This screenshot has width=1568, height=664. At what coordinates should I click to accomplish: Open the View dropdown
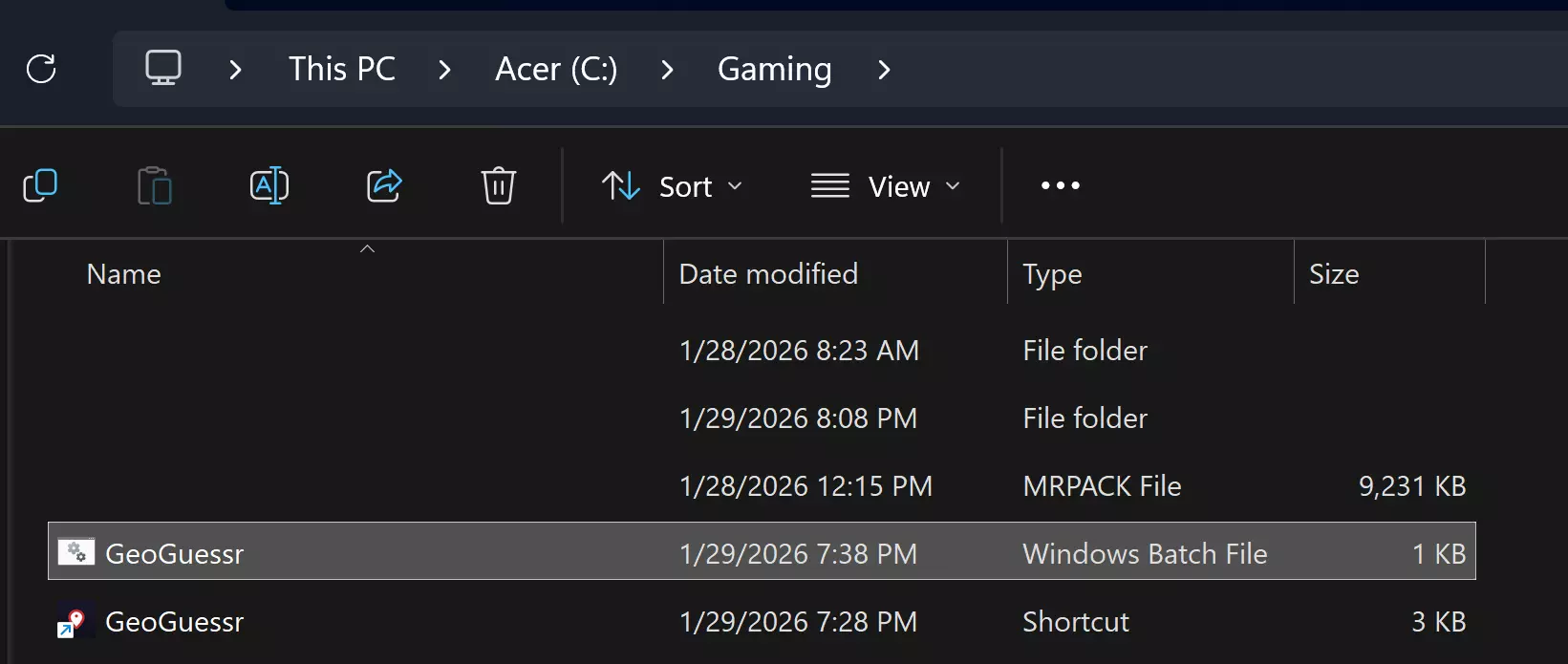click(x=885, y=185)
